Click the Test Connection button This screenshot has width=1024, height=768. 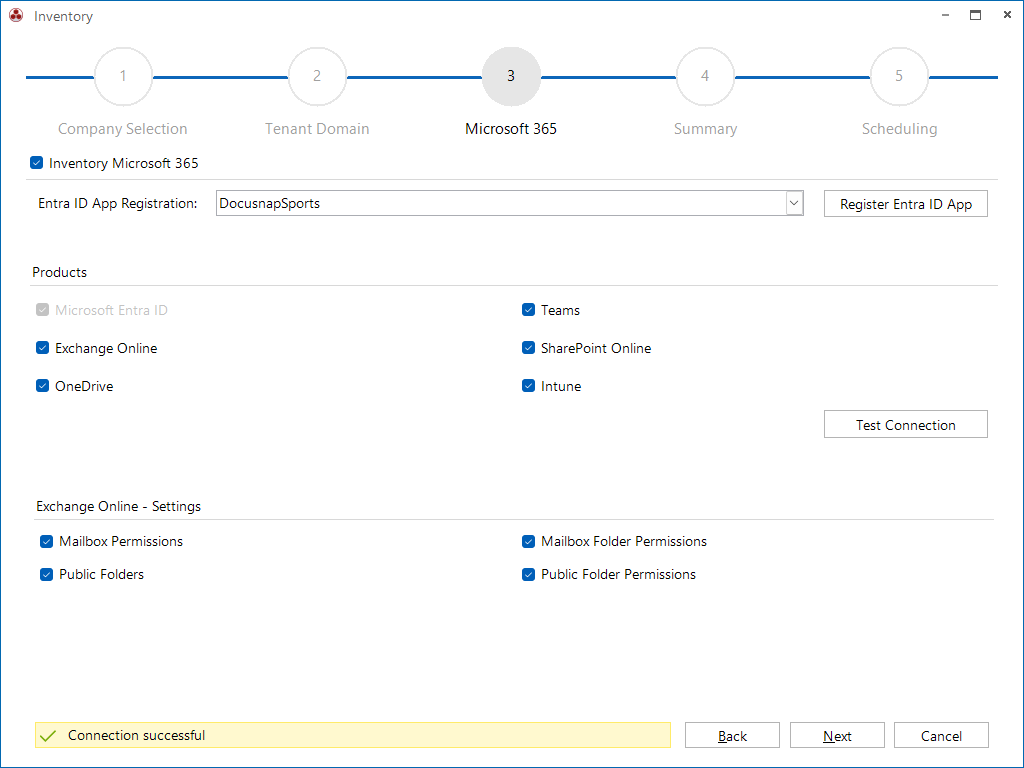(905, 424)
